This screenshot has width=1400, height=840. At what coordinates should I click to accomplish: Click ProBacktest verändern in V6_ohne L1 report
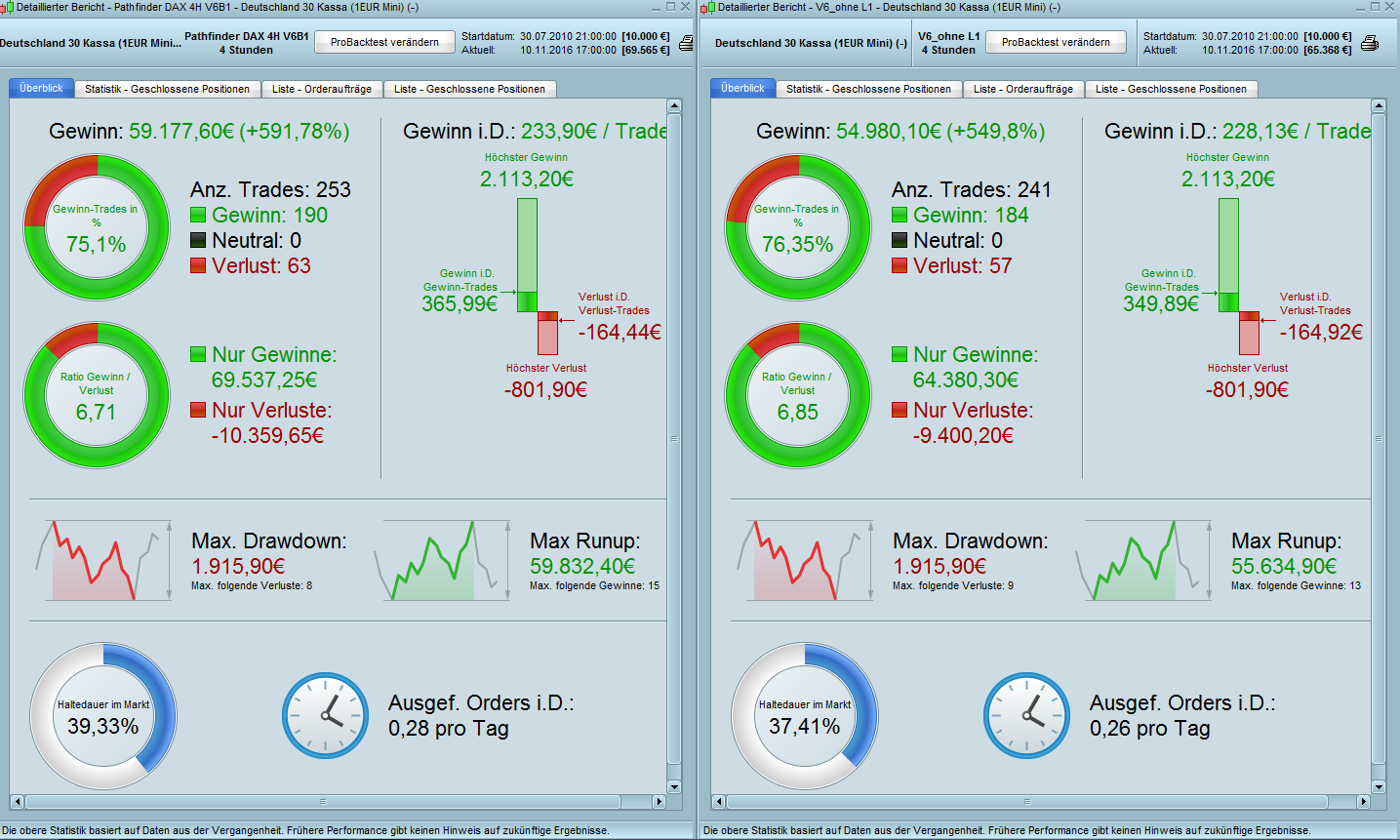click(x=1056, y=42)
